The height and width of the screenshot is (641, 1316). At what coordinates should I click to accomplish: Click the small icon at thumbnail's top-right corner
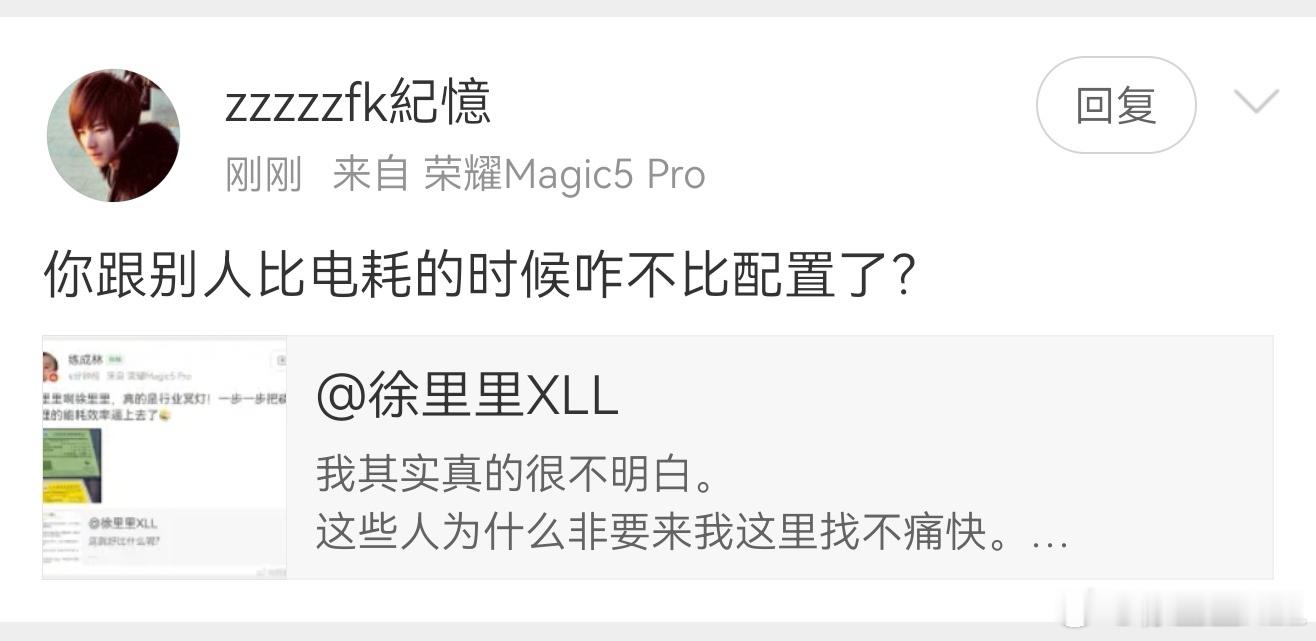tap(281, 360)
